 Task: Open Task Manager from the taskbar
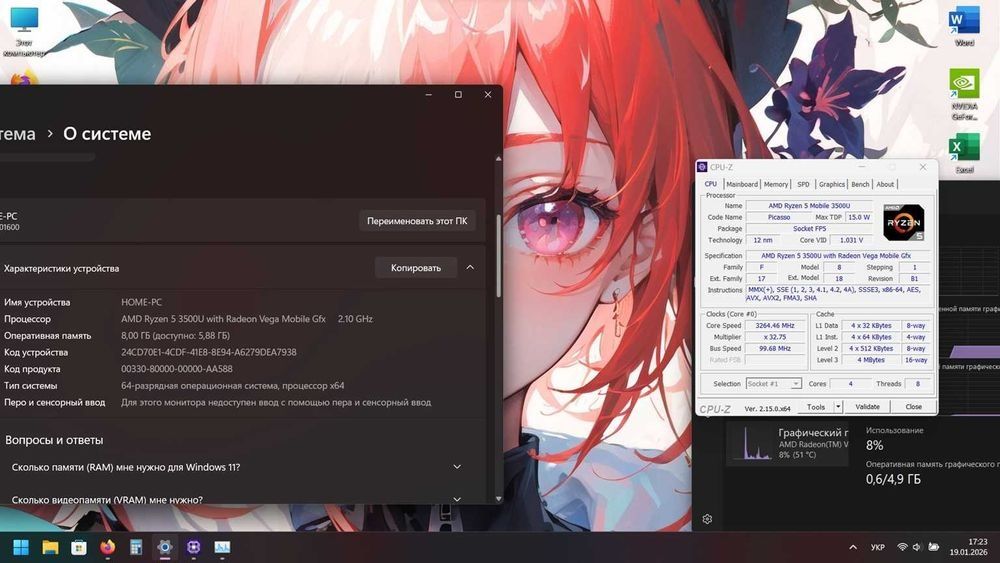point(222,547)
